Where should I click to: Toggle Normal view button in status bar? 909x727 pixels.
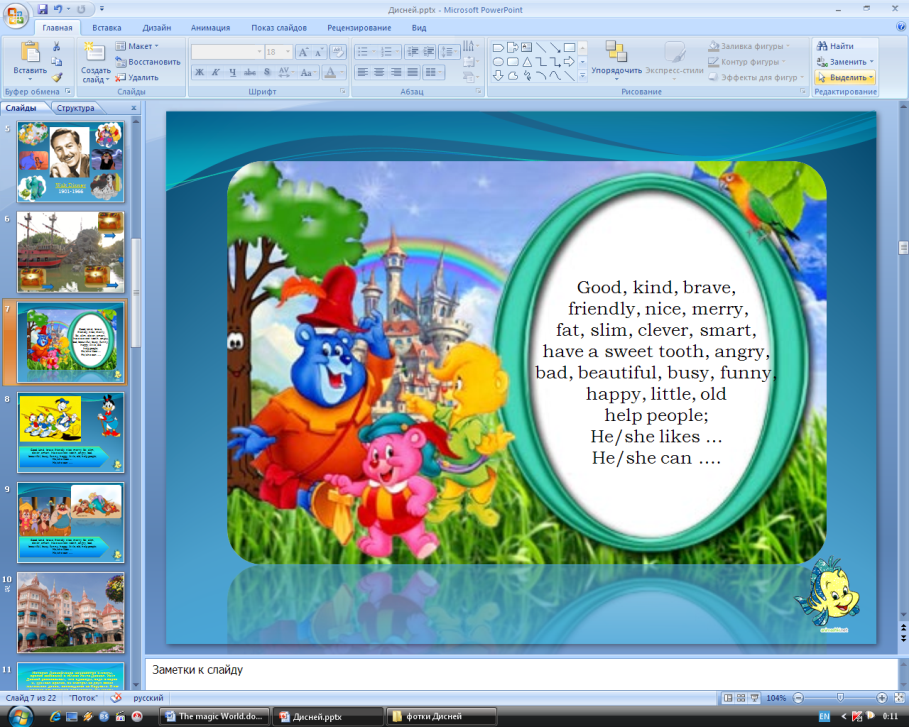728,698
